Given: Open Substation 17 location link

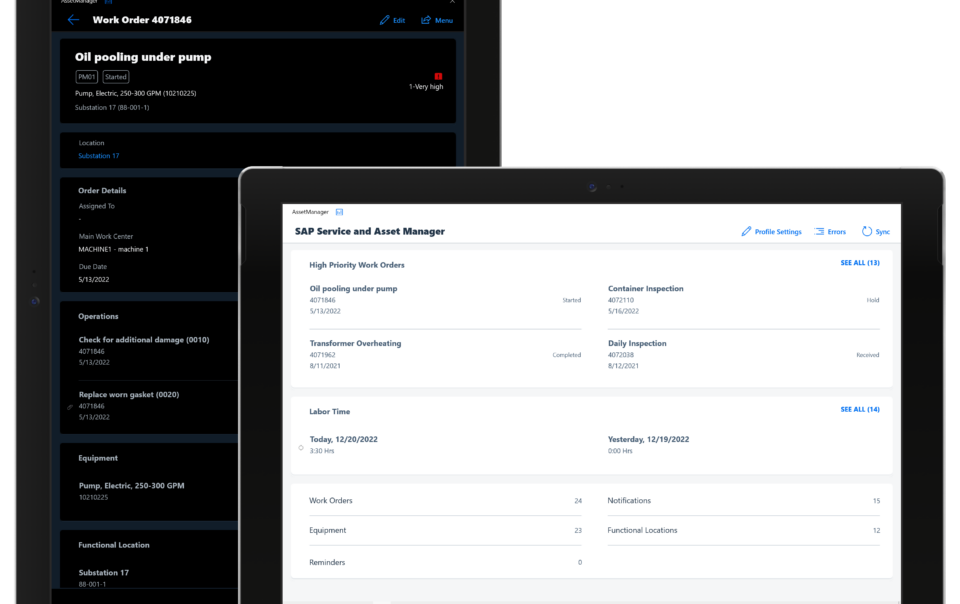Looking at the screenshot, I should coord(99,155).
